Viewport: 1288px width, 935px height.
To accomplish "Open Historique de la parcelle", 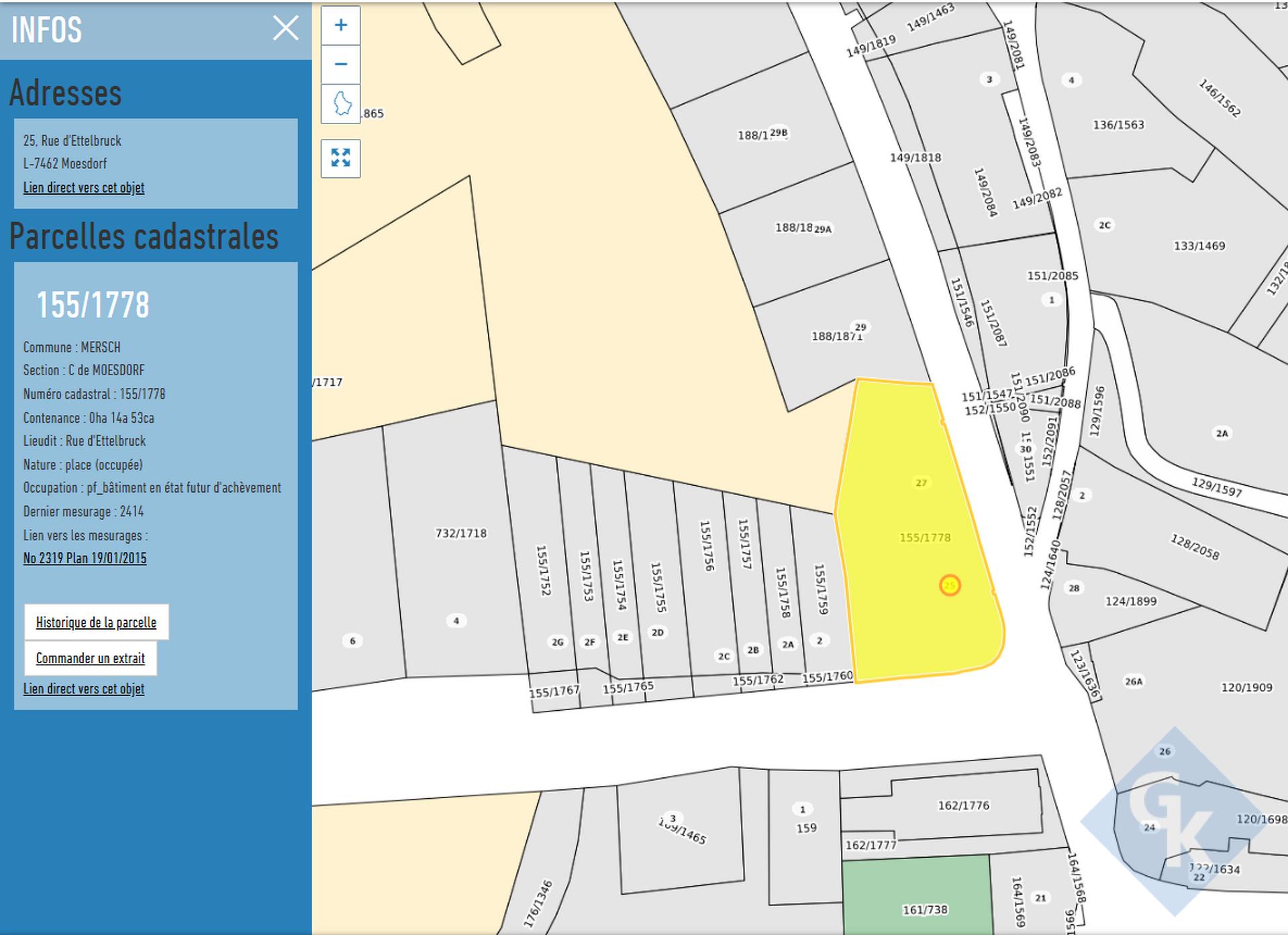I will pos(96,622).
